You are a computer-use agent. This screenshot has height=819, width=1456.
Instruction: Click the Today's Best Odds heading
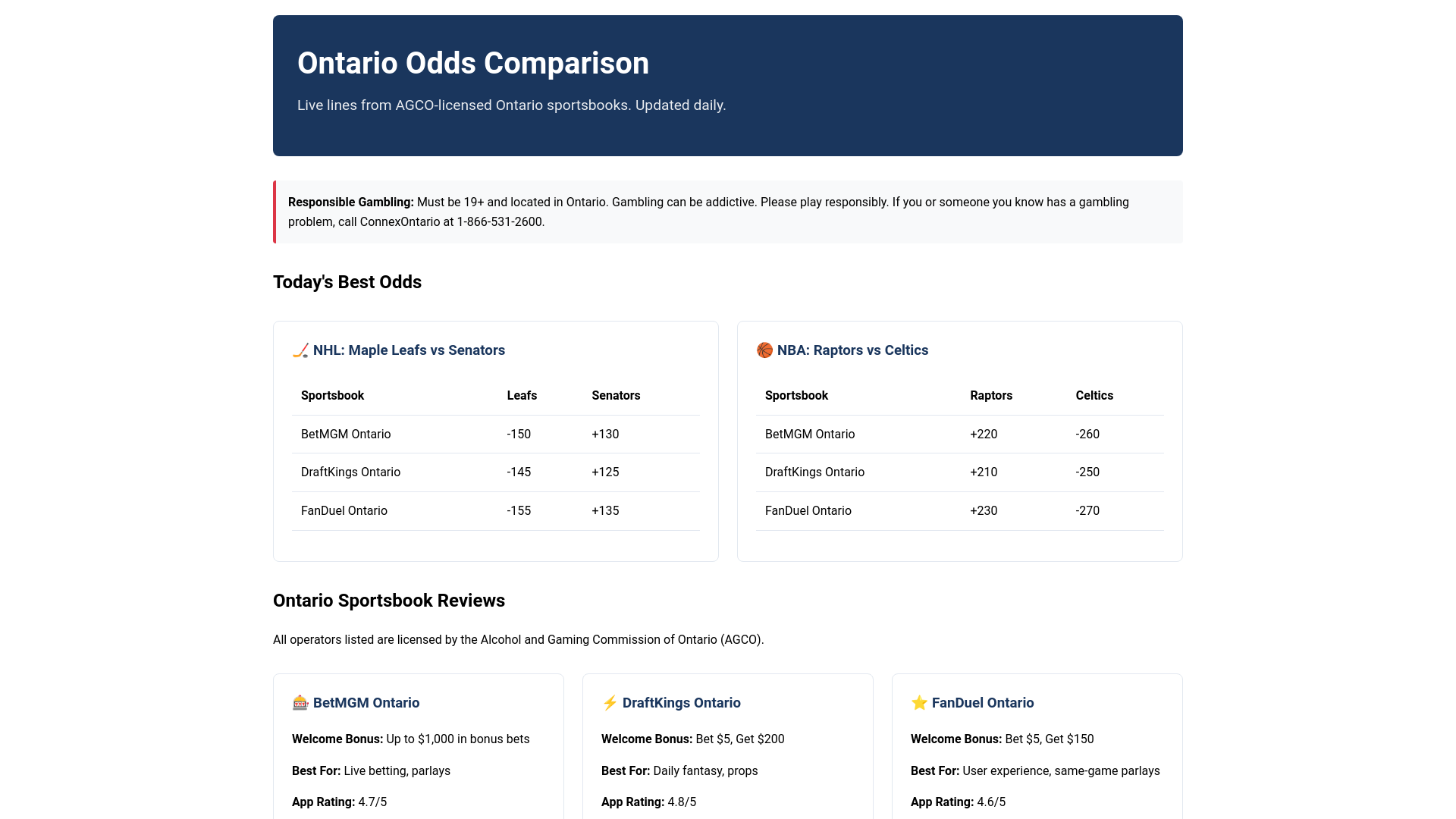[x=347, y=282]
